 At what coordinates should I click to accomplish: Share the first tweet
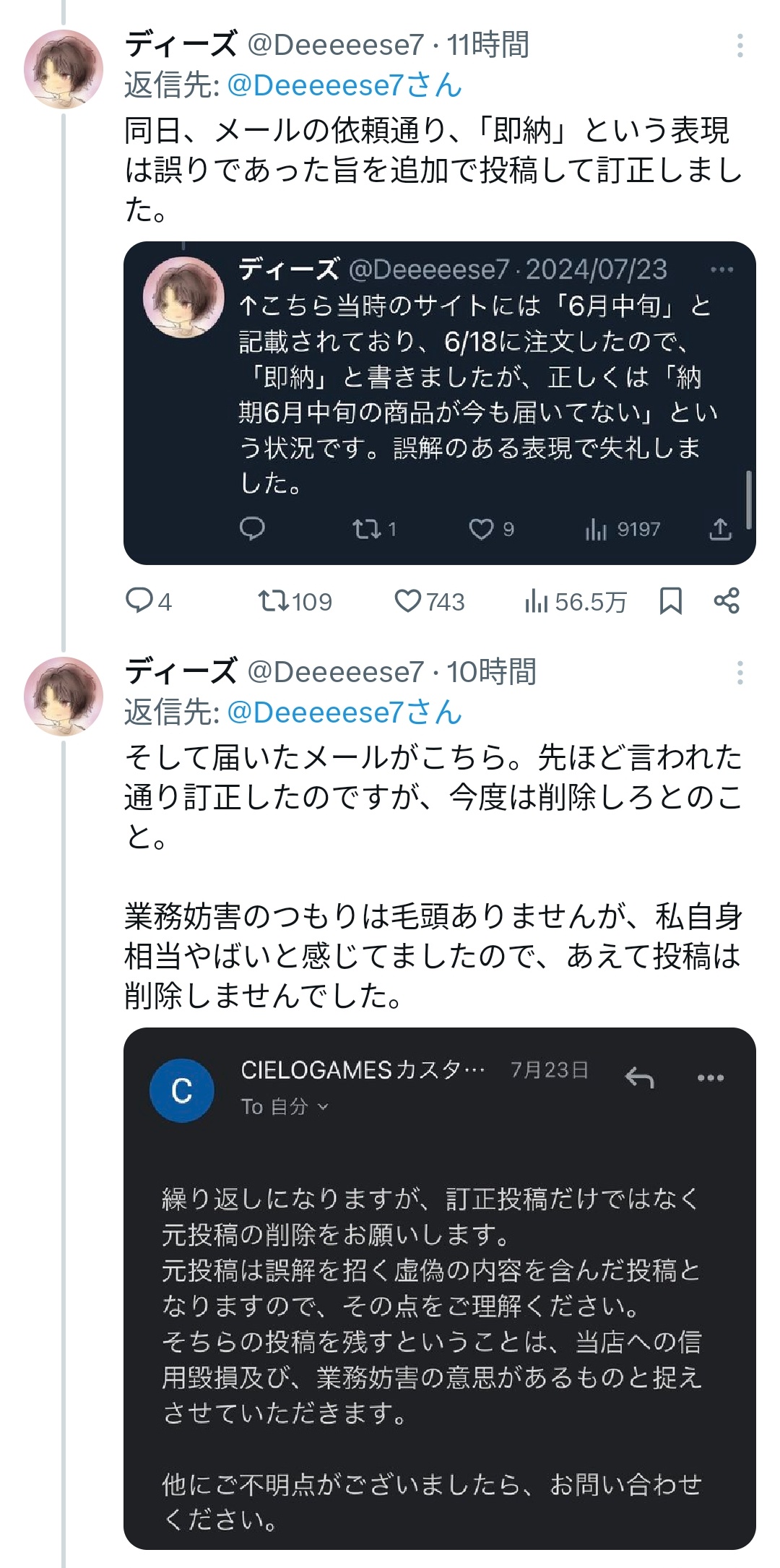tap(727, 601)
